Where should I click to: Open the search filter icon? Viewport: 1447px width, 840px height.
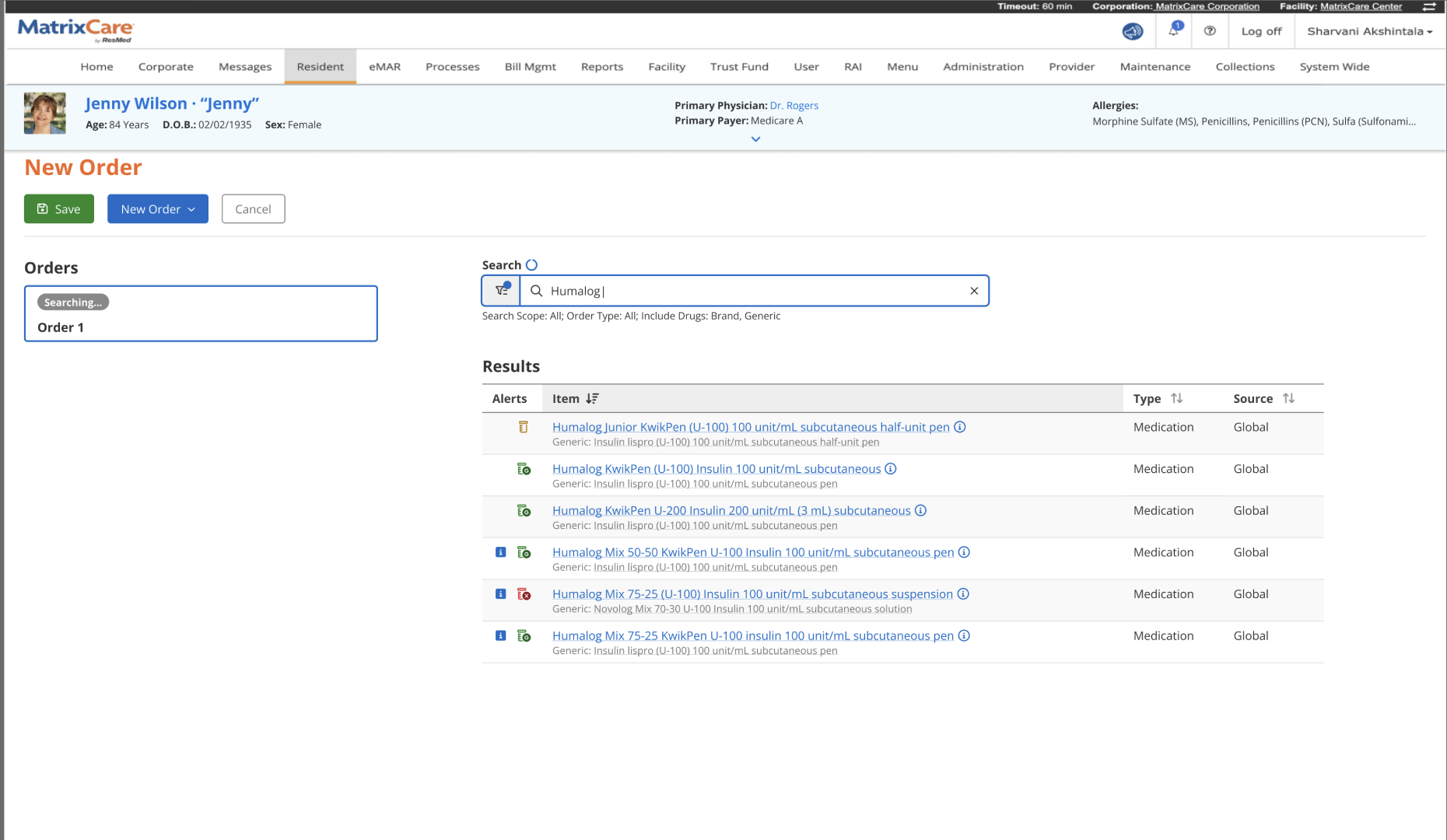(x=502, y=290)
